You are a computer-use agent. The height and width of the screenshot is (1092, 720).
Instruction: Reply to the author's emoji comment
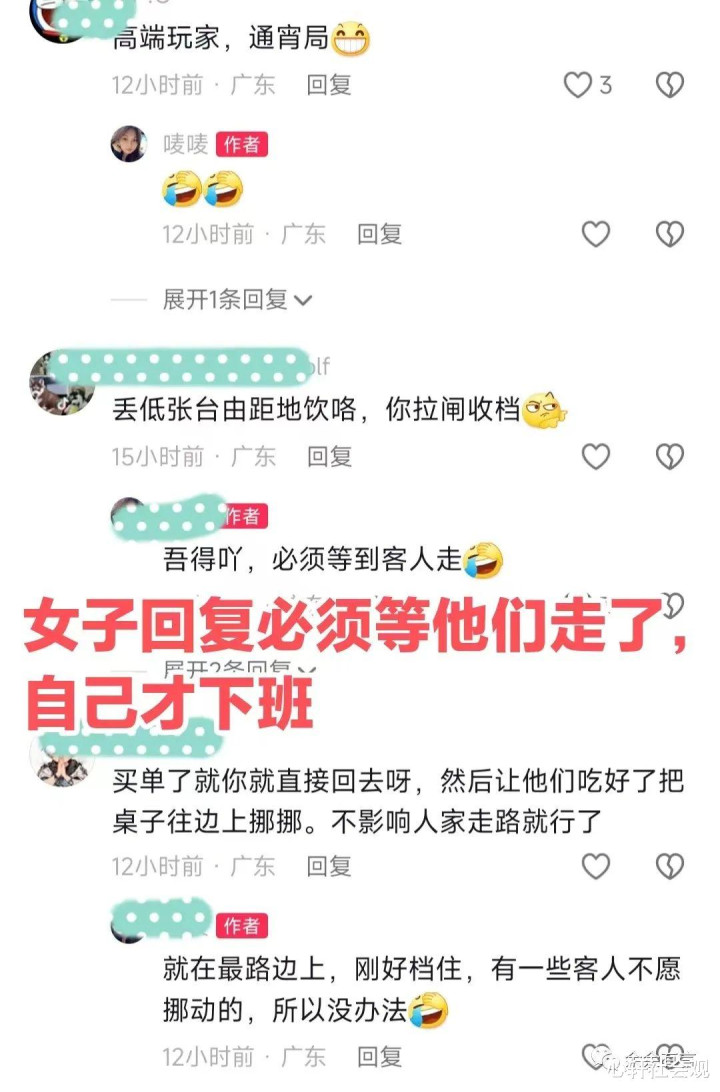pos(379,234)
